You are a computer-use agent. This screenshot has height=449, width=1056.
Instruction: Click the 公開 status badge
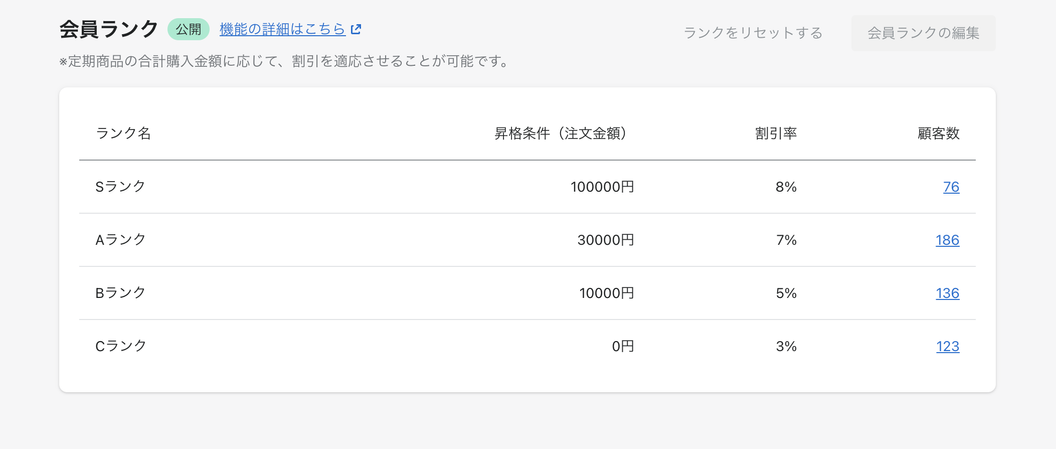pyautogui.click(x=188, y=30)
